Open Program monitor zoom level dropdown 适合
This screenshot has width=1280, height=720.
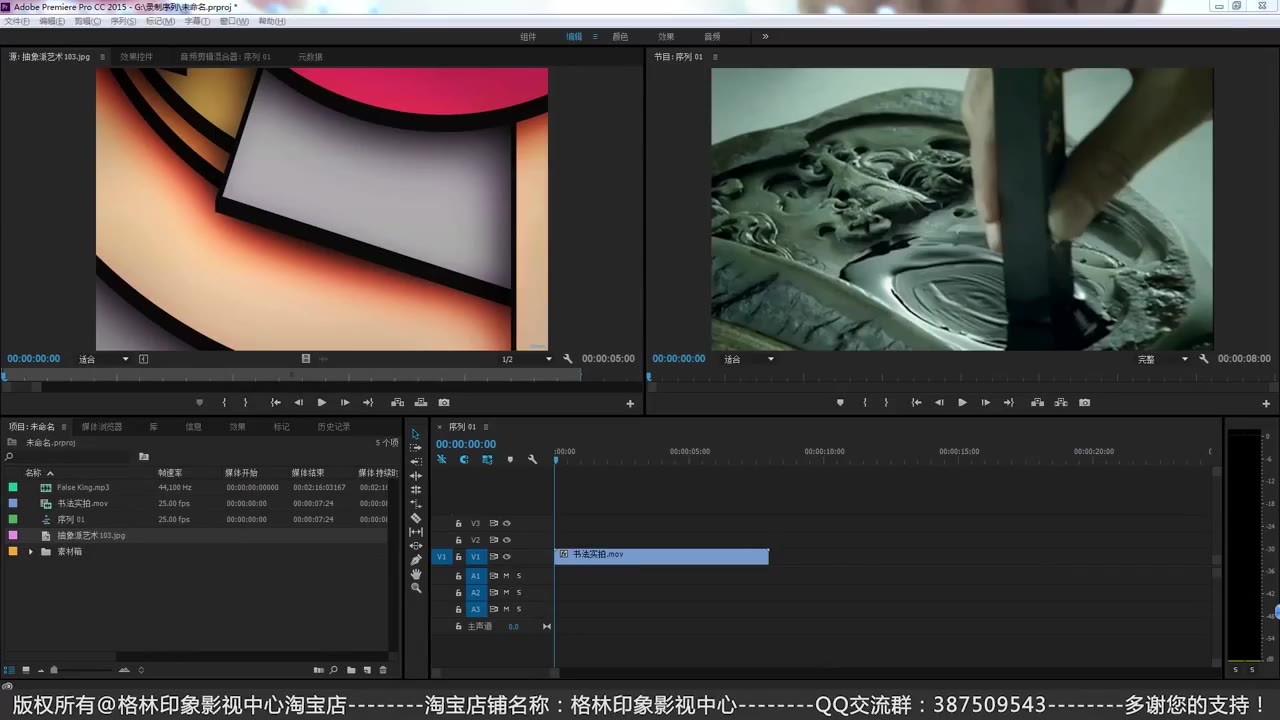coord(749,359)
